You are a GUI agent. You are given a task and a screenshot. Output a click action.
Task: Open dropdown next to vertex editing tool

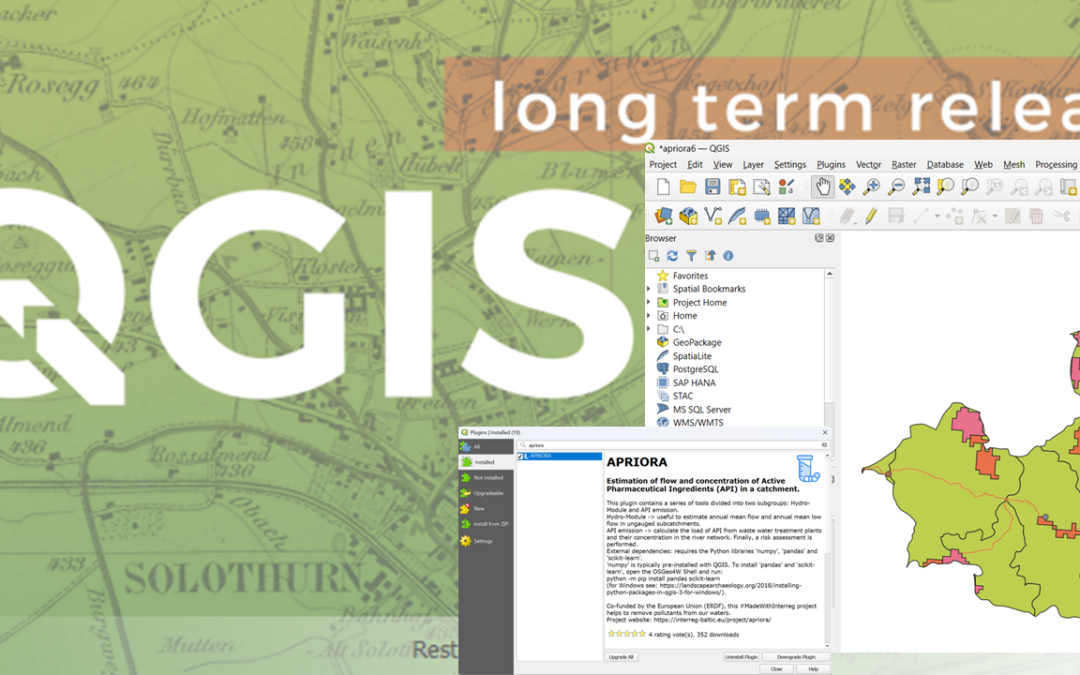[995, 216]
